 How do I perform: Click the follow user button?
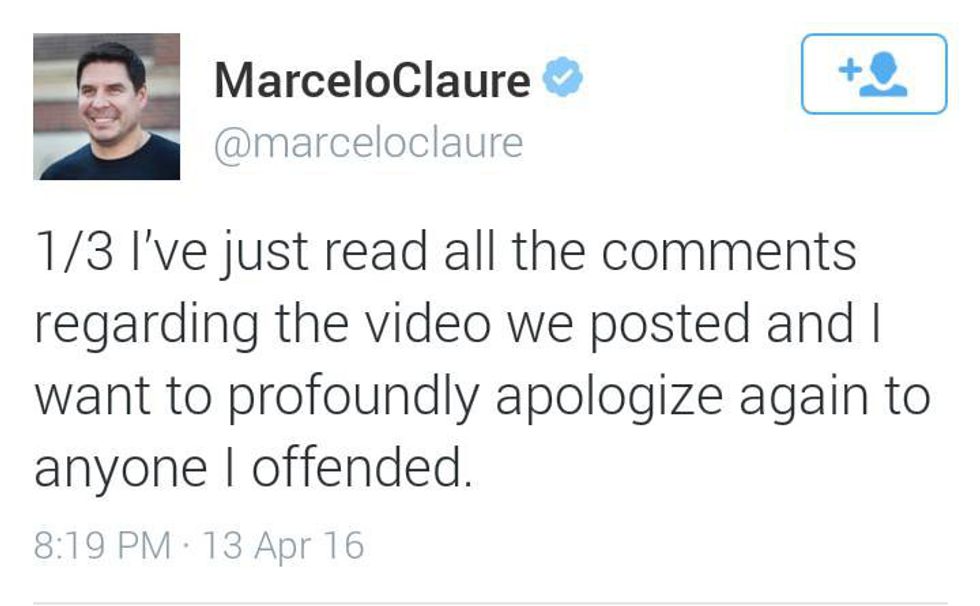pos(874,74)
